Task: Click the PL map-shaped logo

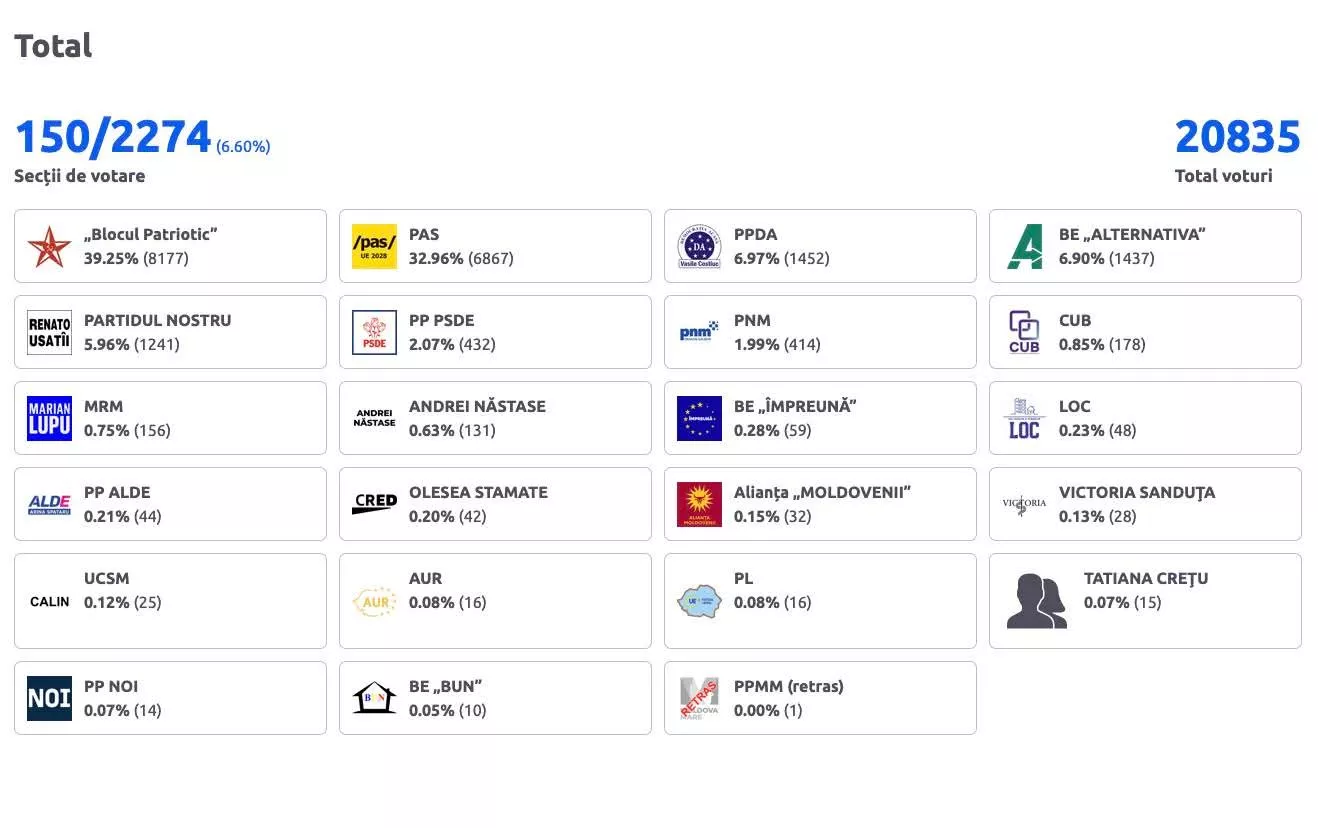Action: 699,601
